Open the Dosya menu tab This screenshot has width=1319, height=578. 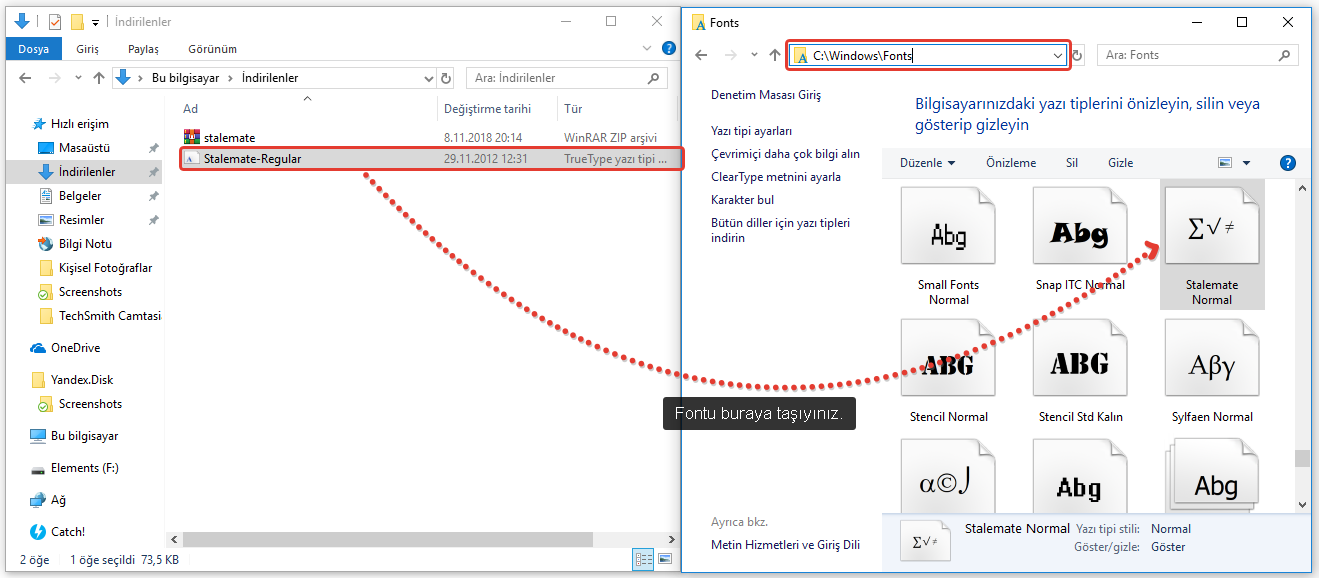[33, 49]
